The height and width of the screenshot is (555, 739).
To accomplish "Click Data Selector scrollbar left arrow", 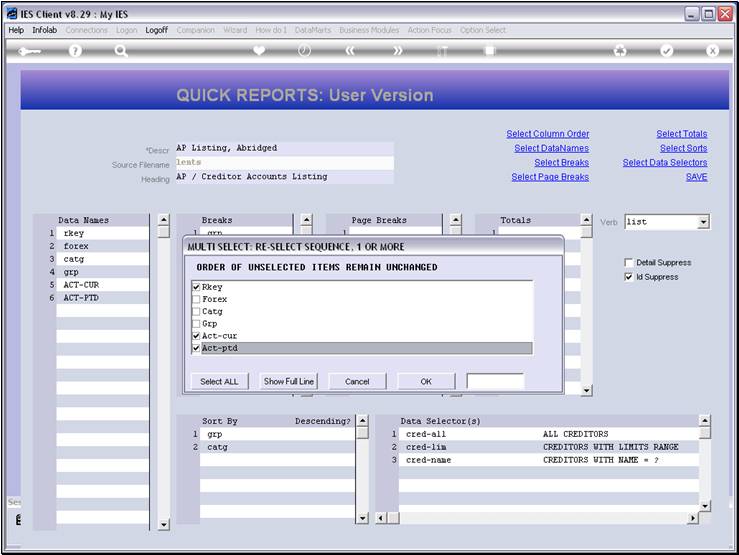I will point(381,518).
